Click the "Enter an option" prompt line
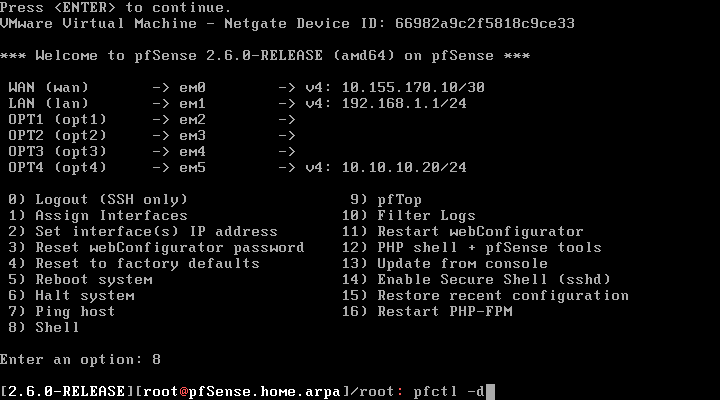720x400 pixels. (80, 359)
